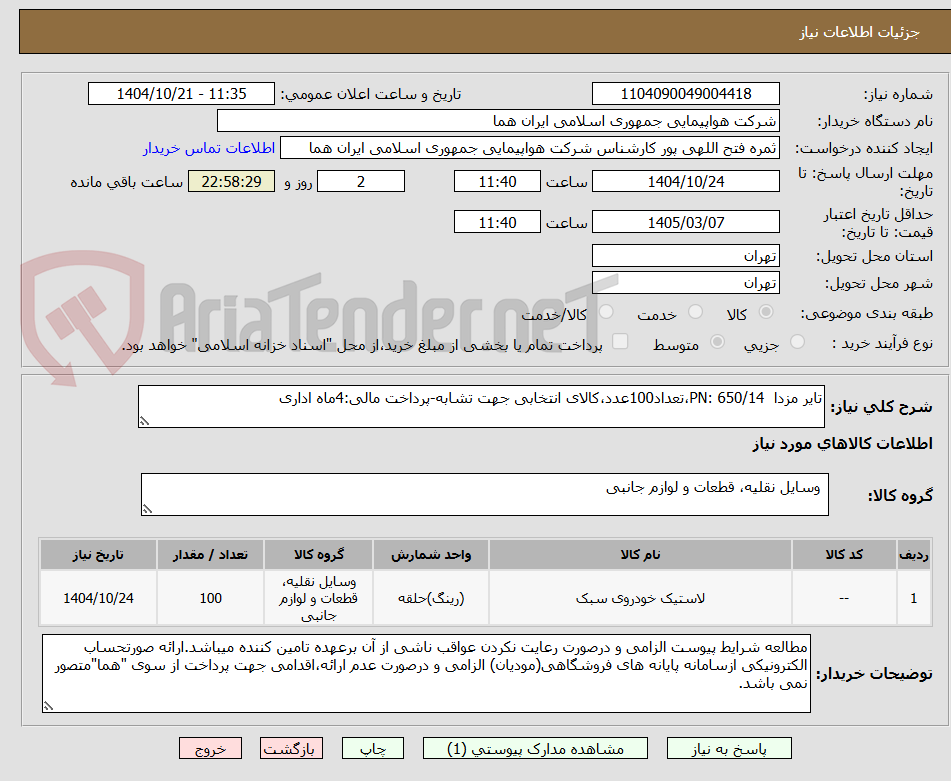Image resolution: width=951 pixels, height=781 pixels.
Task: Open اطلاعات تماس خریدار link
Action: pyautogui.click(x=209, y=148)
